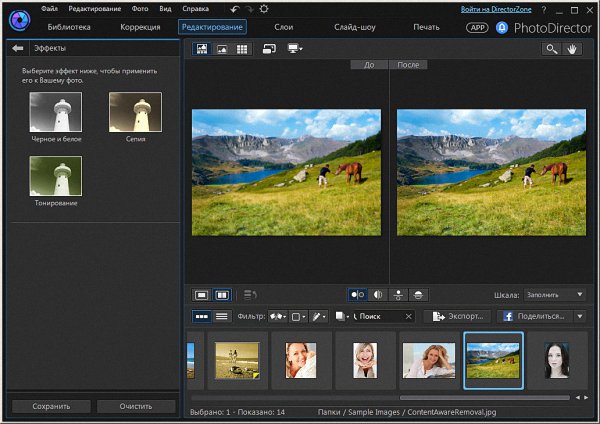
Task: Switch to thumbnail grid browser view
Action: point(241,48)
